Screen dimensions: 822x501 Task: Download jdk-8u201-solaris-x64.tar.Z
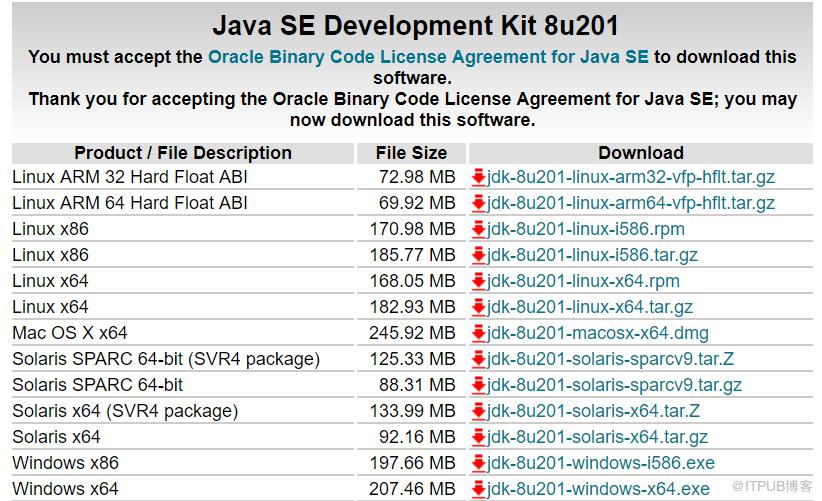[593, 411]
